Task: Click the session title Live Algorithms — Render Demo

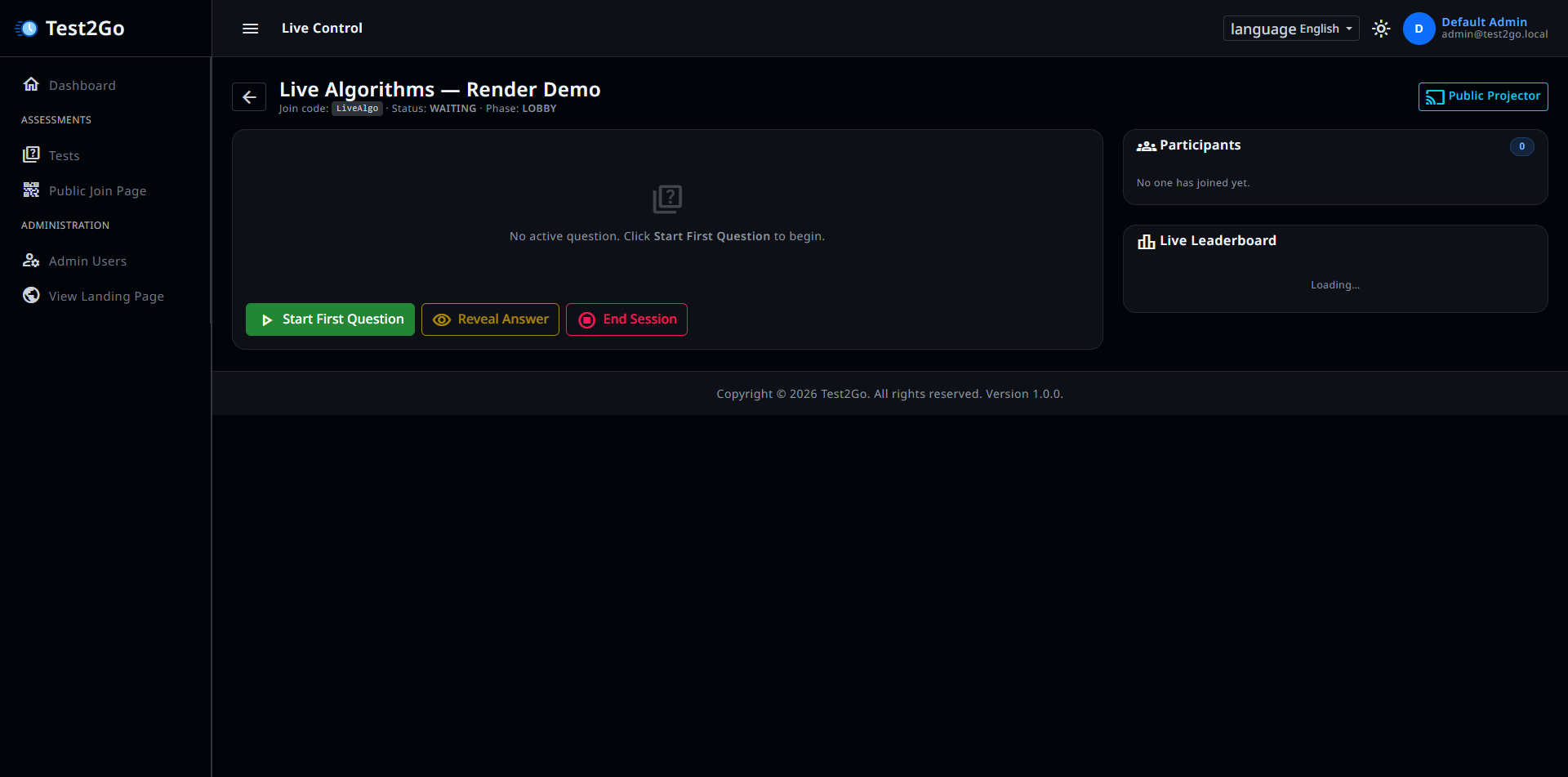Action: [440, 89]
